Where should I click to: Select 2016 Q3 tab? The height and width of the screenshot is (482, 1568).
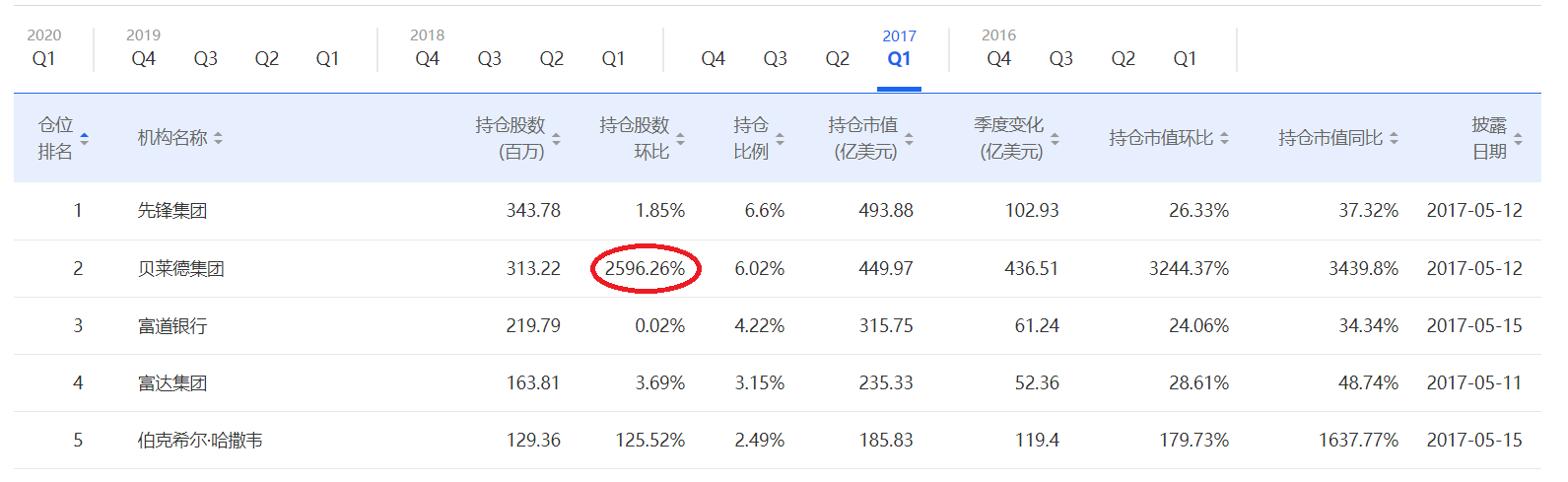point(1060,59)
